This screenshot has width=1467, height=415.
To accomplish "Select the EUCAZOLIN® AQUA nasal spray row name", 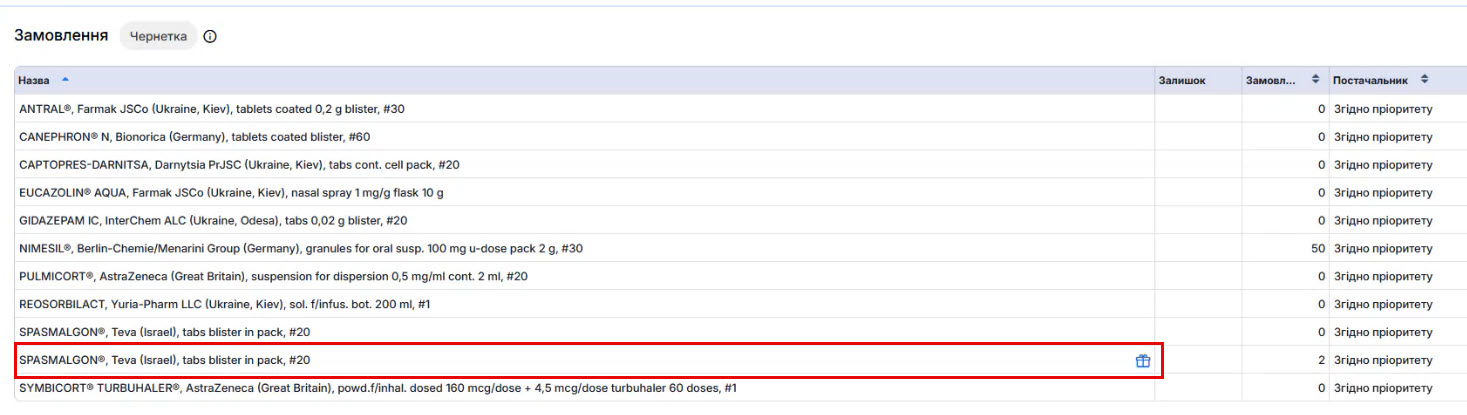I will pos(231,193).
